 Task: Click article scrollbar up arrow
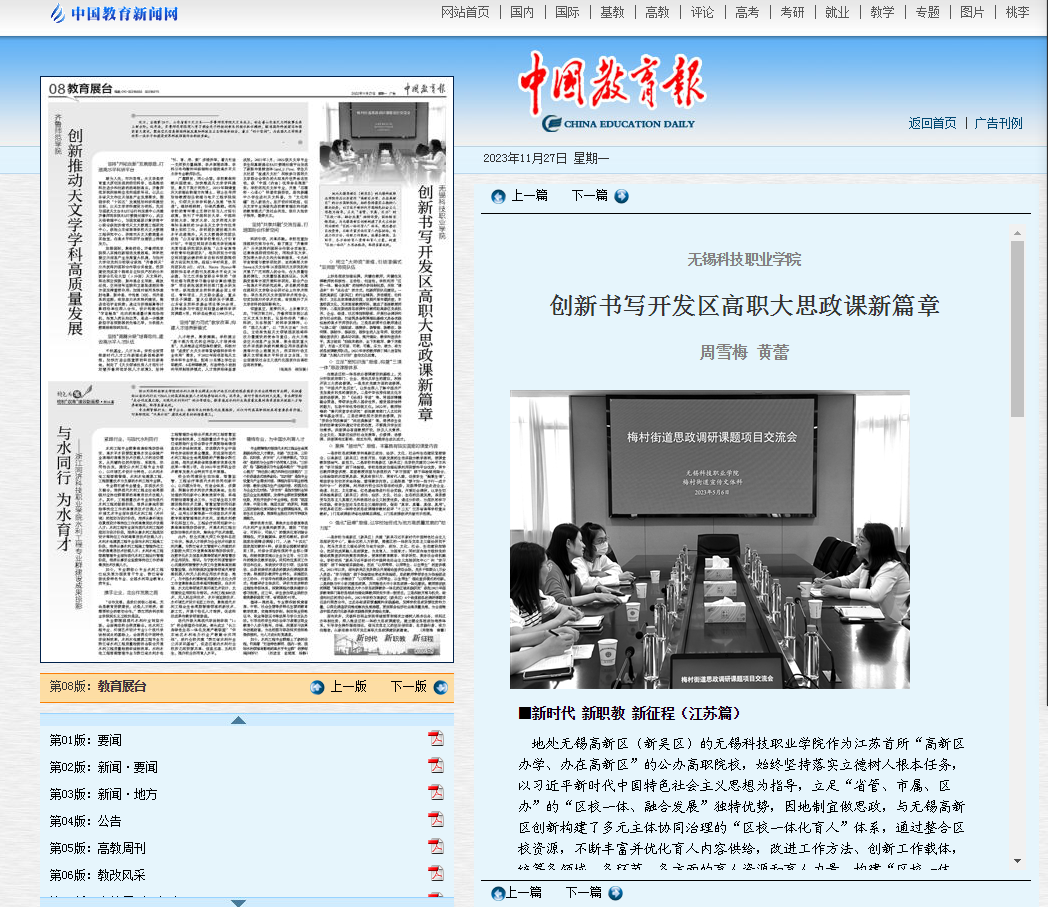(1017, 233)
